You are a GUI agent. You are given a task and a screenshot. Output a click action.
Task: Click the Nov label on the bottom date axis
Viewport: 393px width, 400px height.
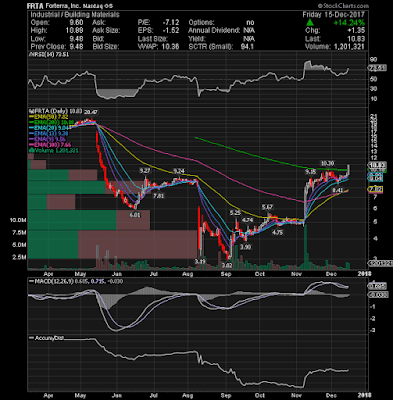point(296,396)
